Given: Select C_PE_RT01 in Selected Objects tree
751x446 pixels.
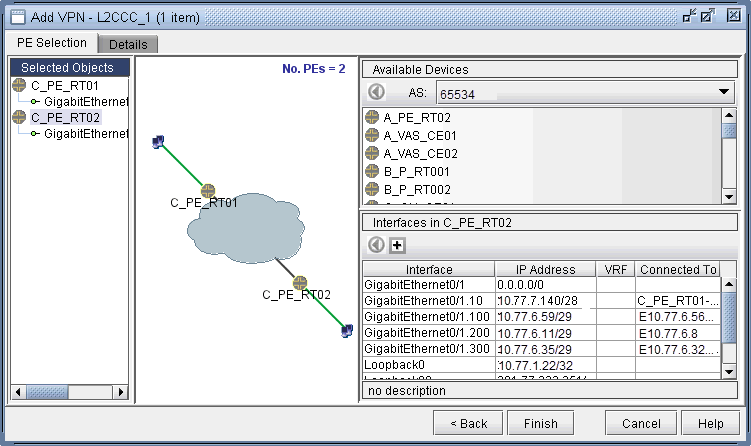Looking at the screenshot, I should coord(64,86).
